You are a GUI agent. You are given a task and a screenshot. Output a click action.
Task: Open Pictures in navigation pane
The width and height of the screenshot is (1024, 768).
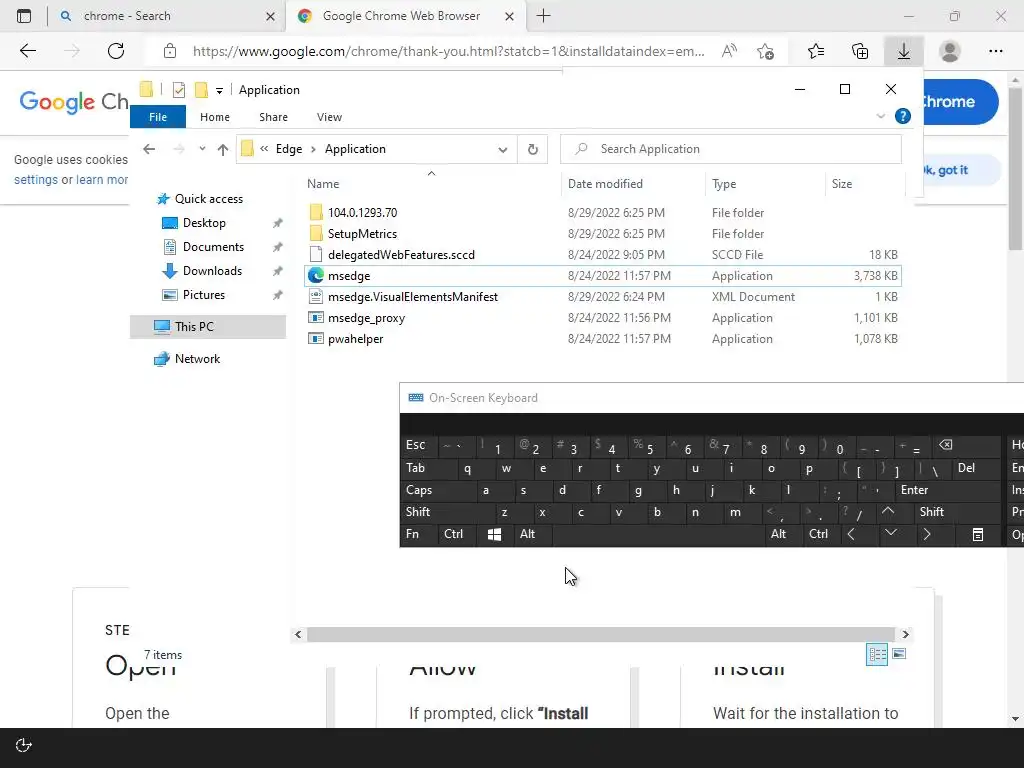204,295
